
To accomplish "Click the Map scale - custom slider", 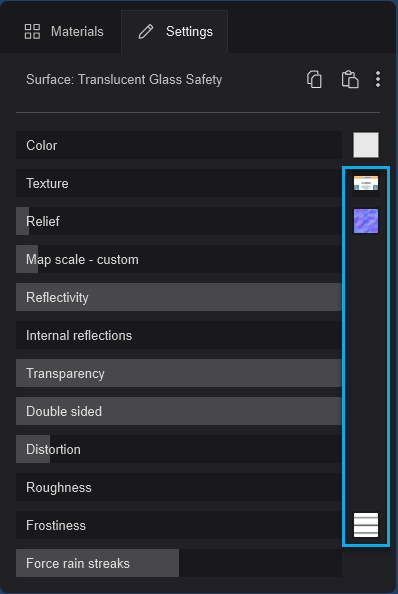I will pyautogui.click(x=179, y=259).
